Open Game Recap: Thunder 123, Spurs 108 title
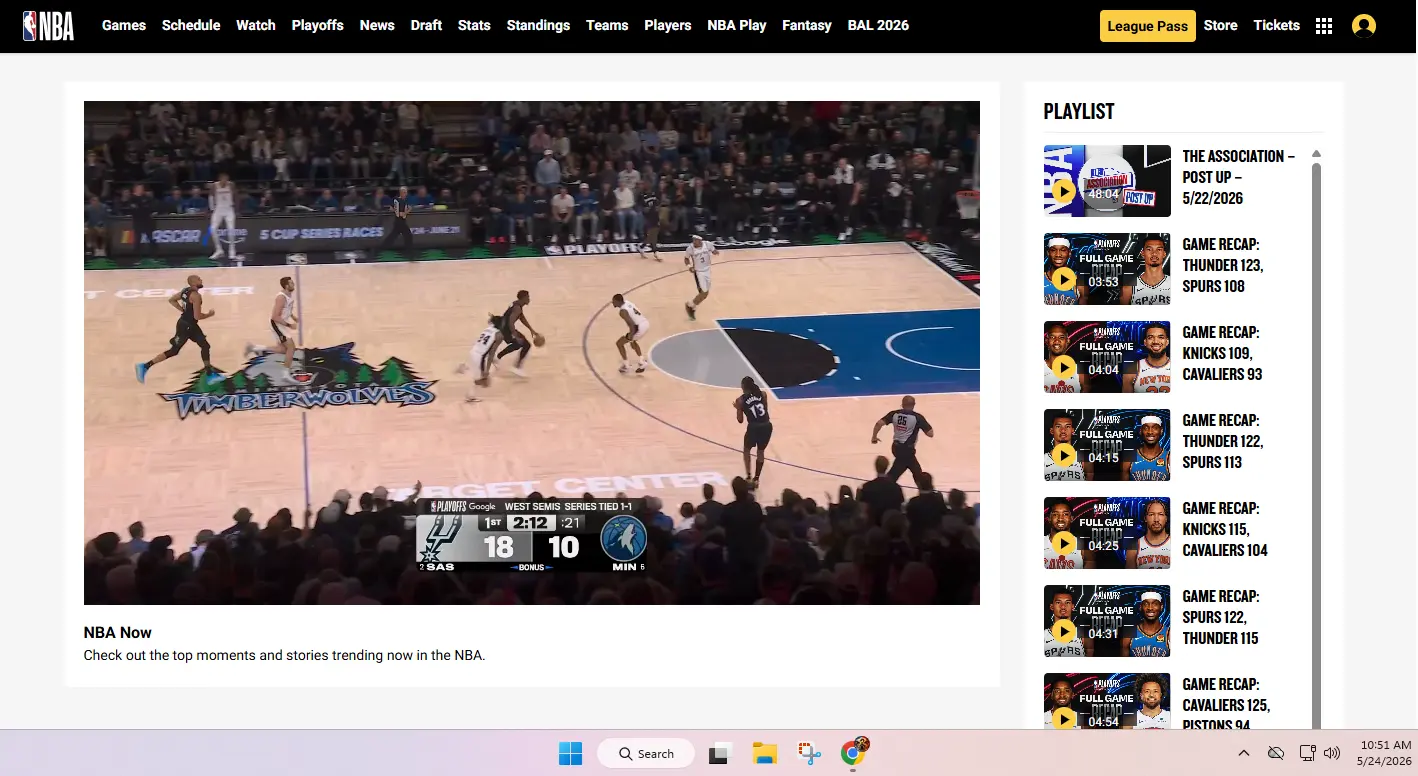The height and width of the screenshot is (776, 1418). [x=1223, y=265]
